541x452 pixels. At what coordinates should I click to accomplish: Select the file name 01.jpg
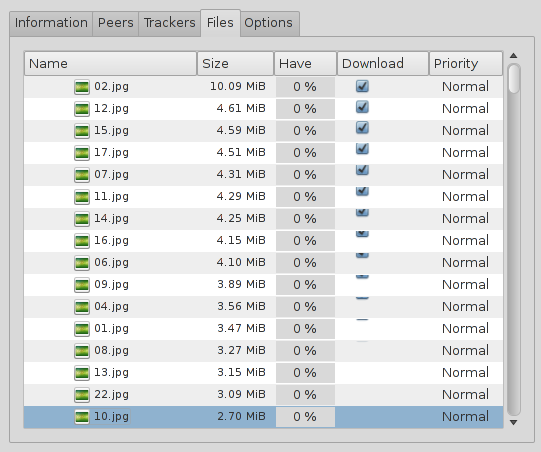click(x=111, y=329)
